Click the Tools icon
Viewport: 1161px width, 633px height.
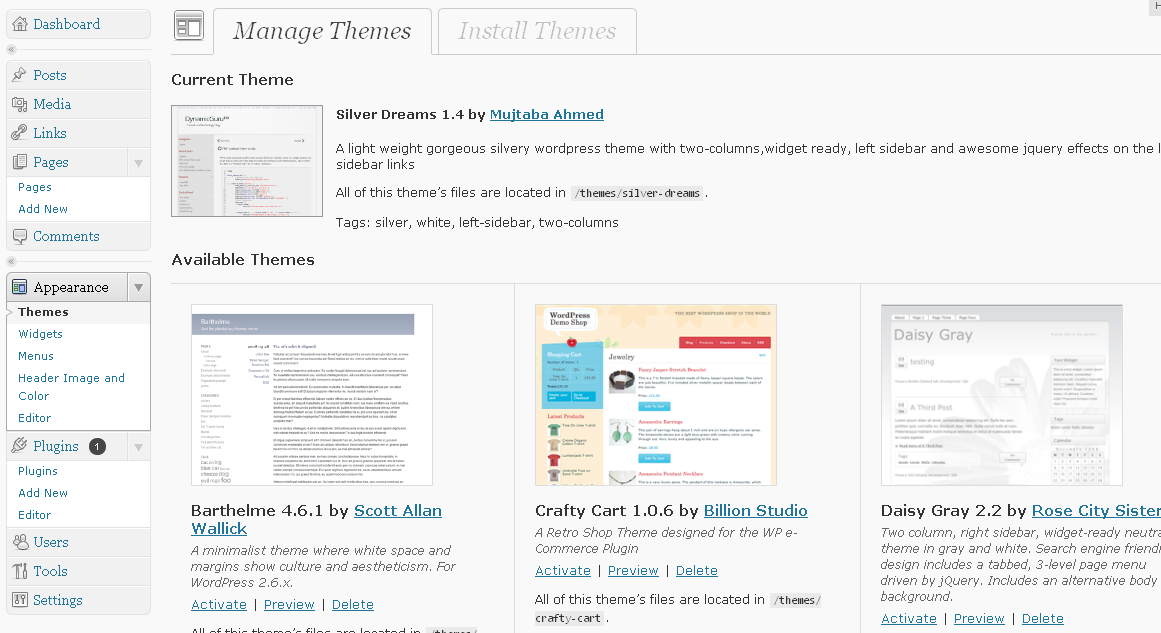pos(22,570)
